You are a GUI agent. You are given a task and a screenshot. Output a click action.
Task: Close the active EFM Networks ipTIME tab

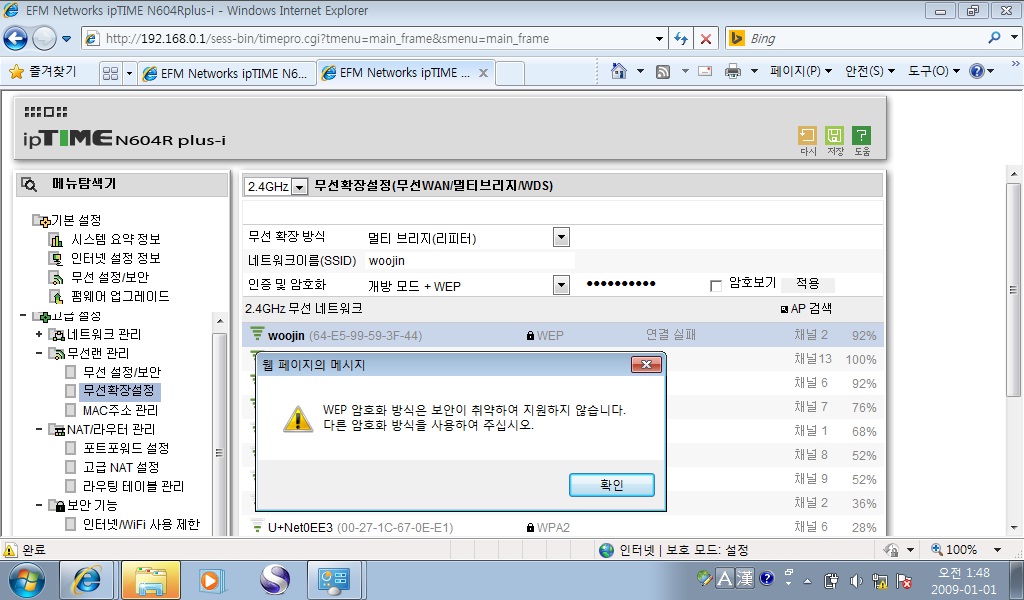[483, 72]
